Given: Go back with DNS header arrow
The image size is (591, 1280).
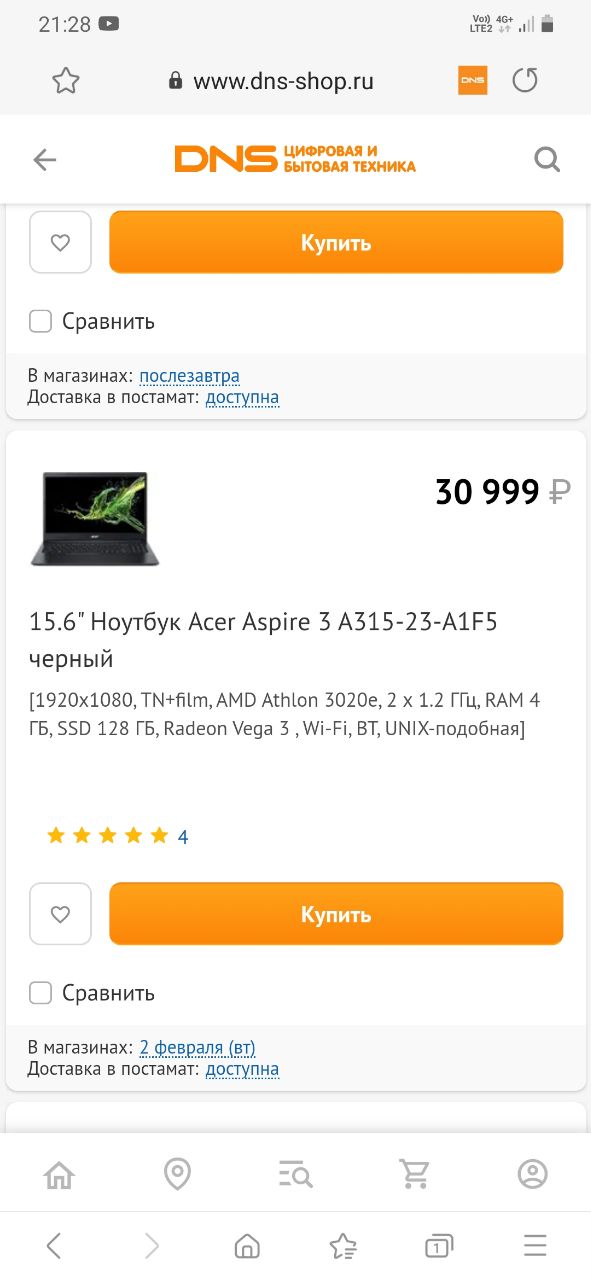Looking at the screenshot, I should click(44, 160).
